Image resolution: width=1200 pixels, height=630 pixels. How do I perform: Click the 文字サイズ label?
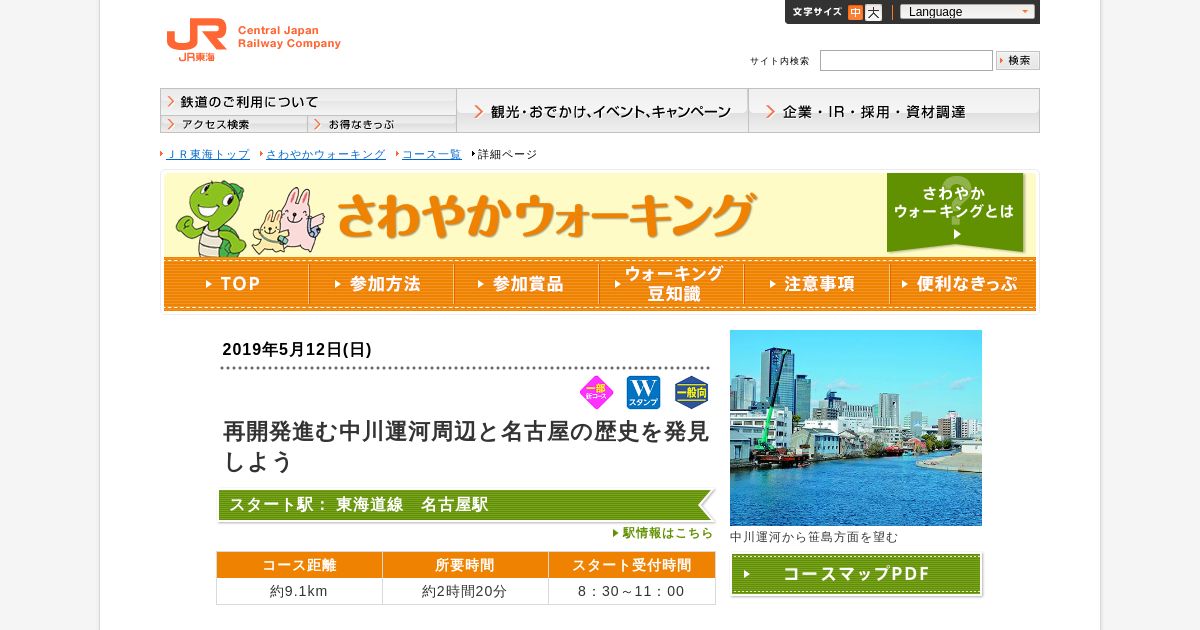pyautogui.click(x=817, y=12)
